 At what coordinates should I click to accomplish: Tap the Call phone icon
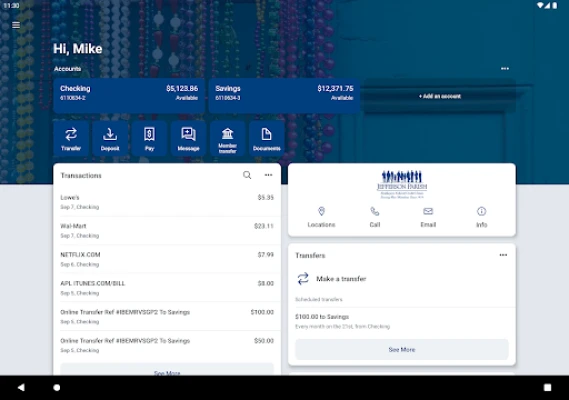coord(375,217)
